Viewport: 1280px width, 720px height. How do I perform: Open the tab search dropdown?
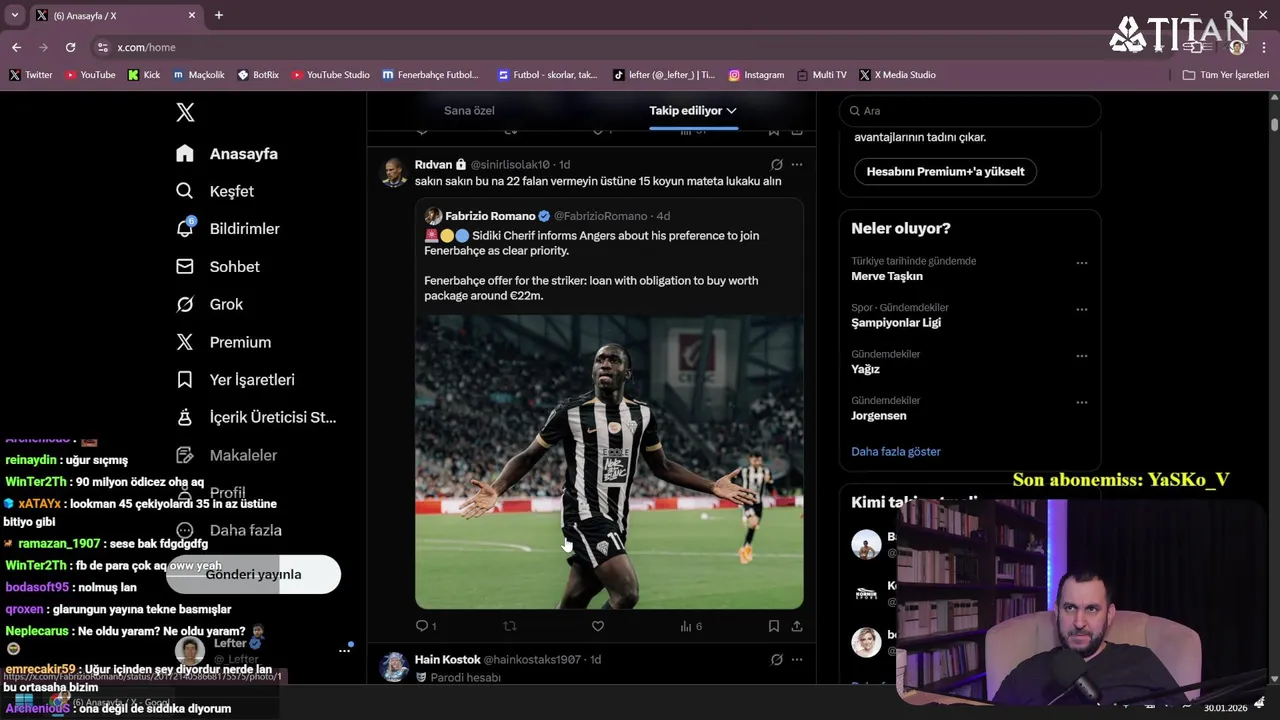[14, 15]
